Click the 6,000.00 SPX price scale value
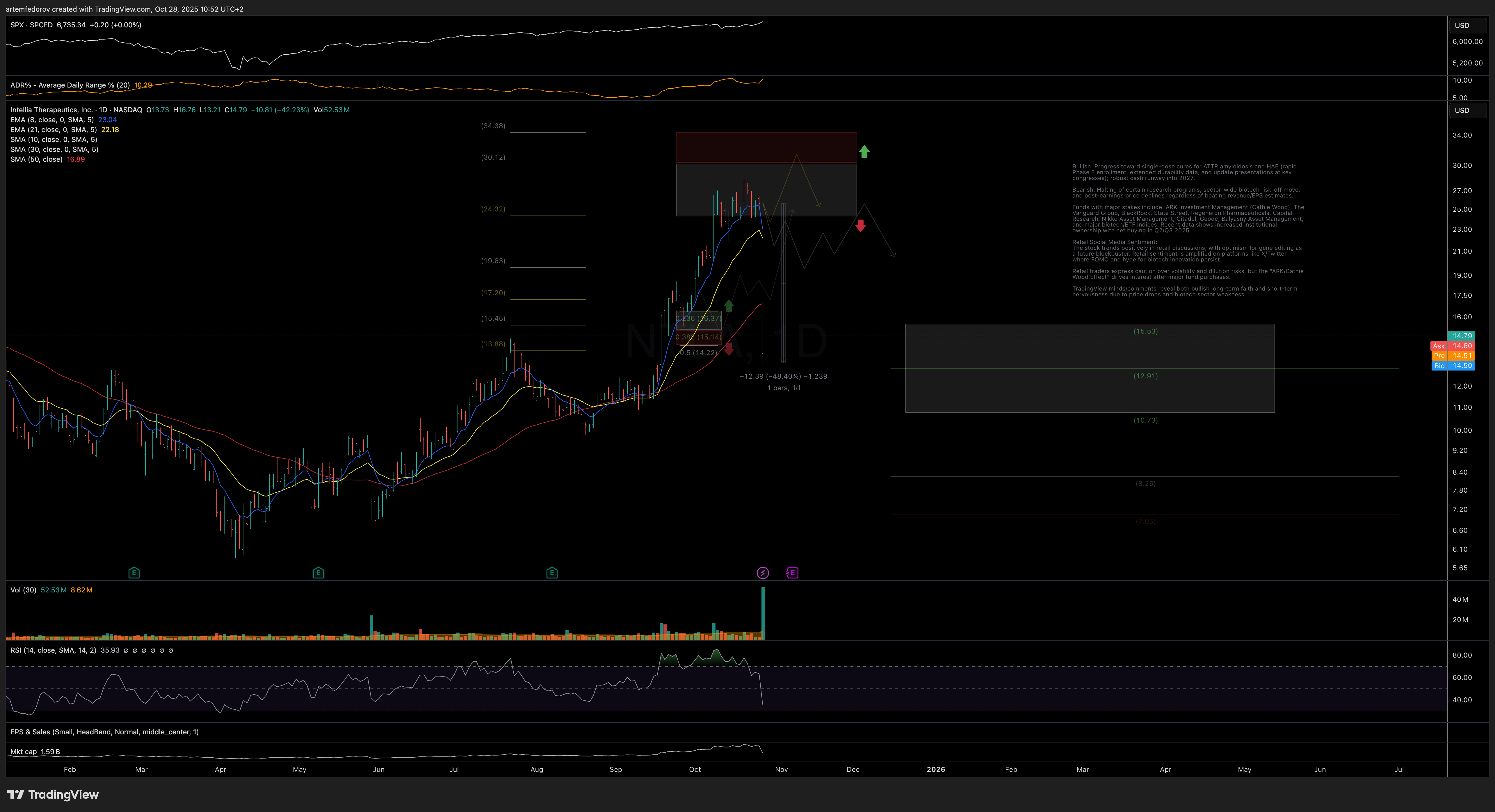 click(x=1467, y=41)
